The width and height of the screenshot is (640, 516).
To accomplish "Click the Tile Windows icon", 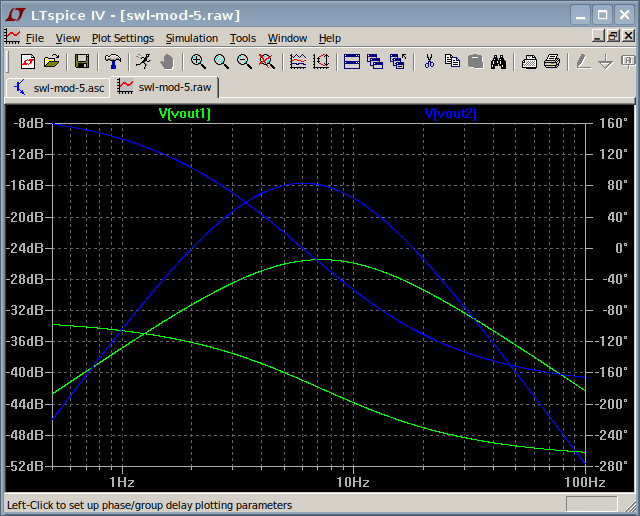I will click(x=352, y=61).
